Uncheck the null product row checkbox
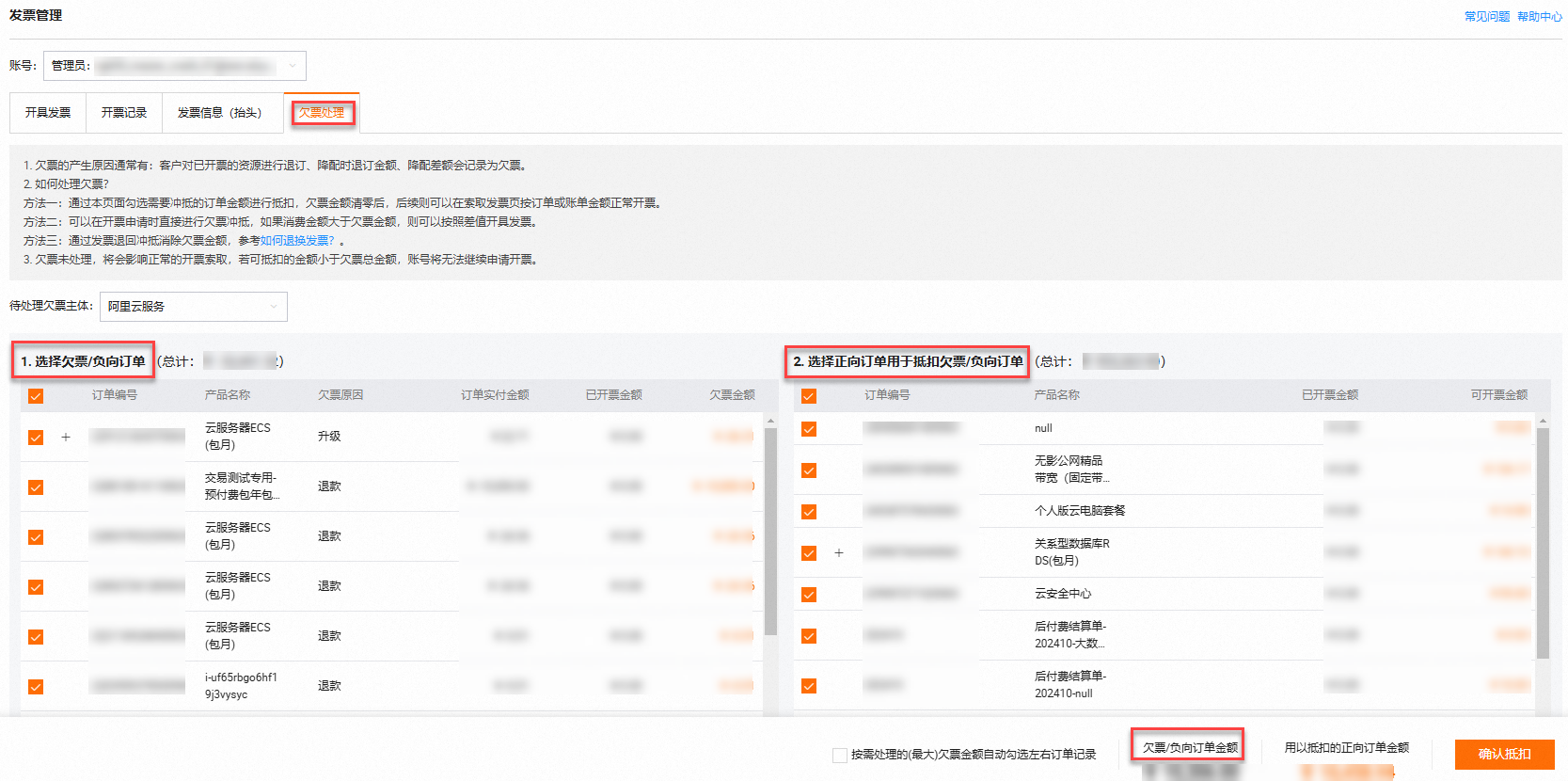This screenshot has height=781, width=1568. coord(809,429)
